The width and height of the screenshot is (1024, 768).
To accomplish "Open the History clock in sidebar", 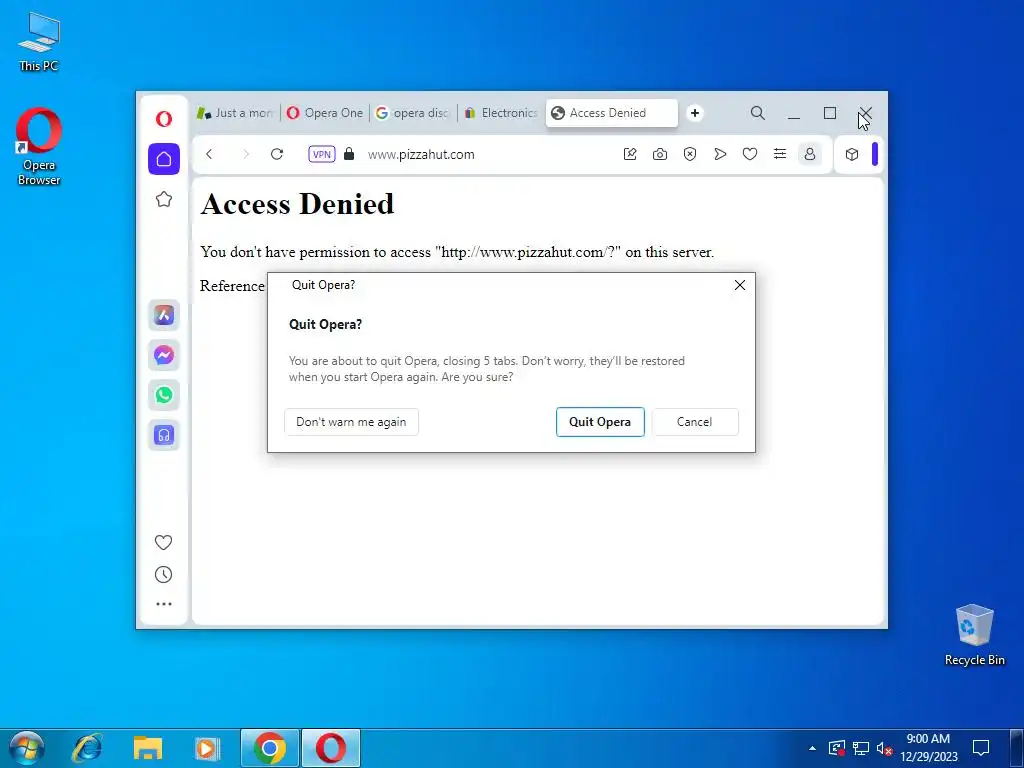I will (163, 575).
